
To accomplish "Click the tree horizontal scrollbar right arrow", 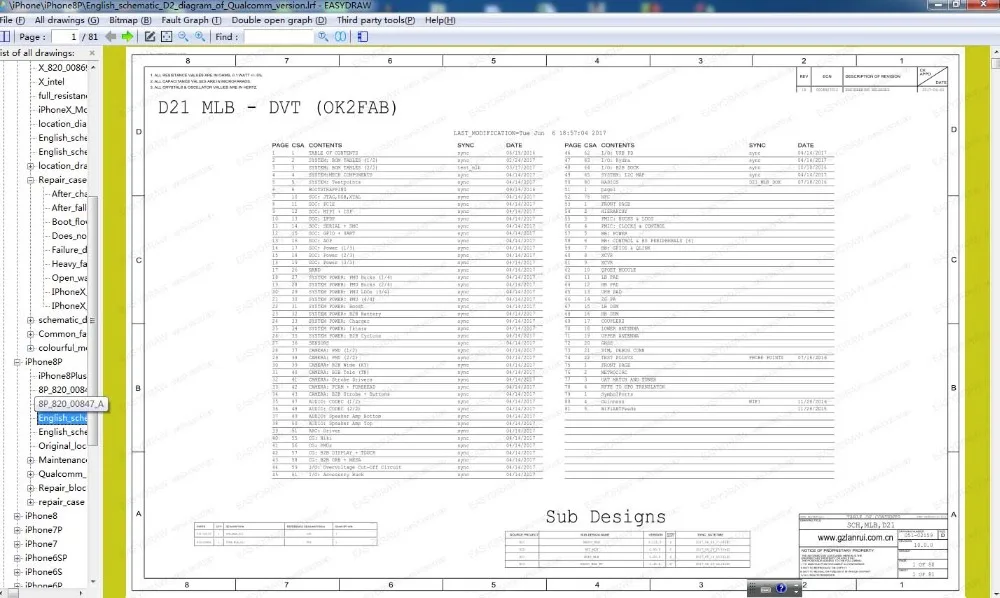I will 80,593.
